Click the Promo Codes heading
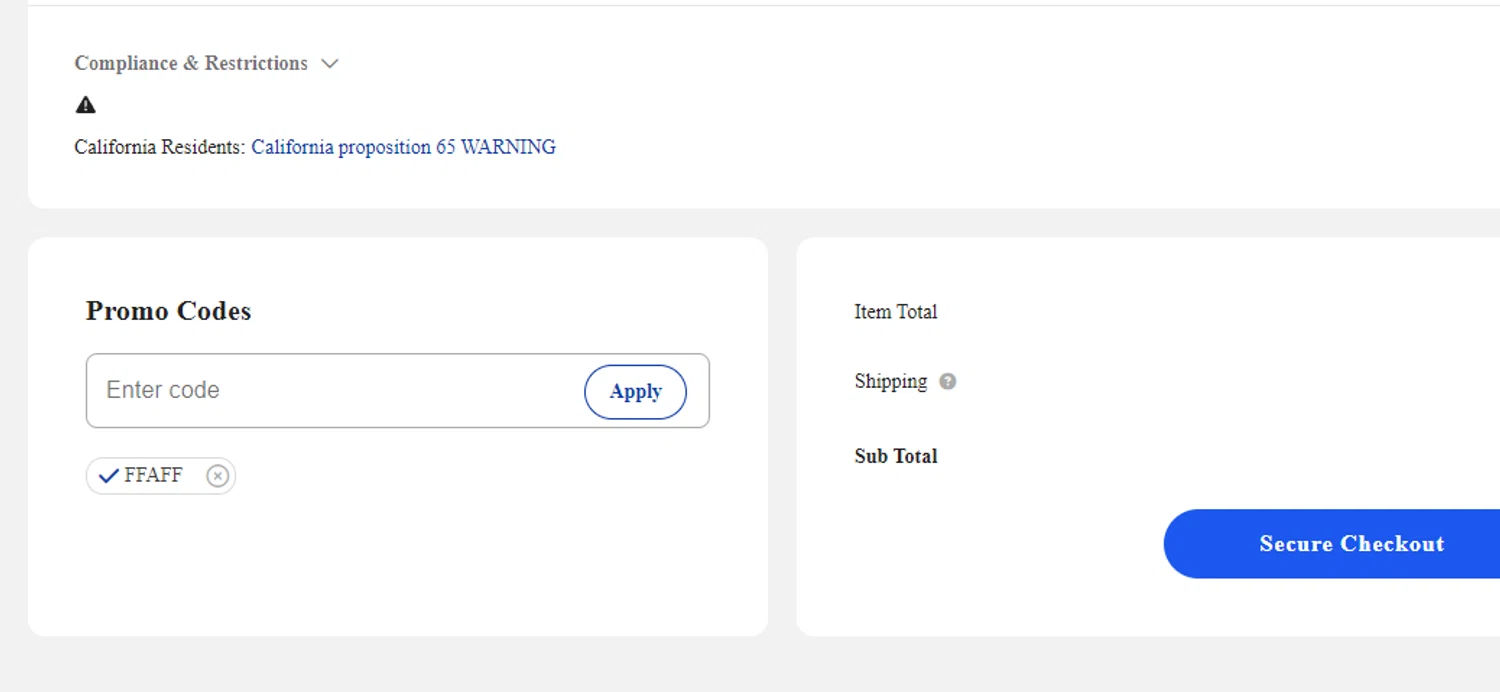The height and width of the screenshot is (692, 1500). click(168, 311)
